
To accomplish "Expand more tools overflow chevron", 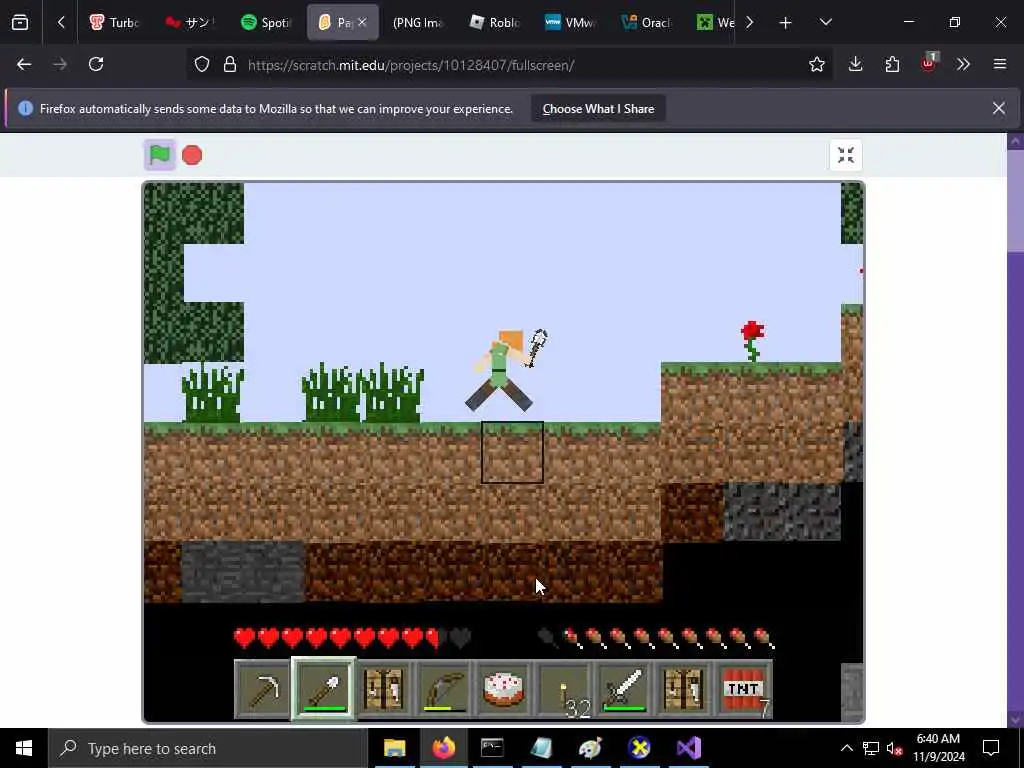I will [x=963, y=64].
